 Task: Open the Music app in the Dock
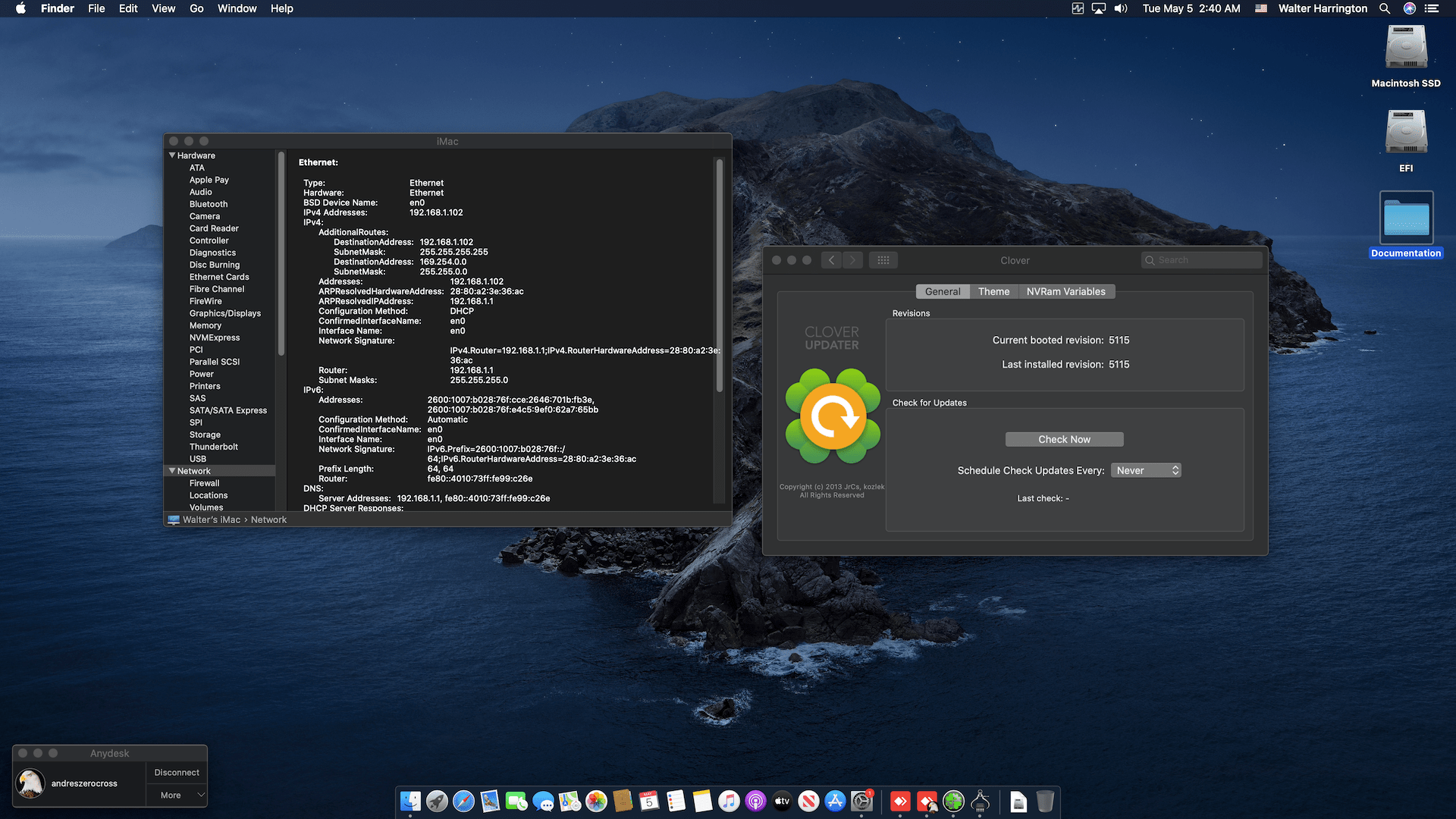tap(729, 801)
